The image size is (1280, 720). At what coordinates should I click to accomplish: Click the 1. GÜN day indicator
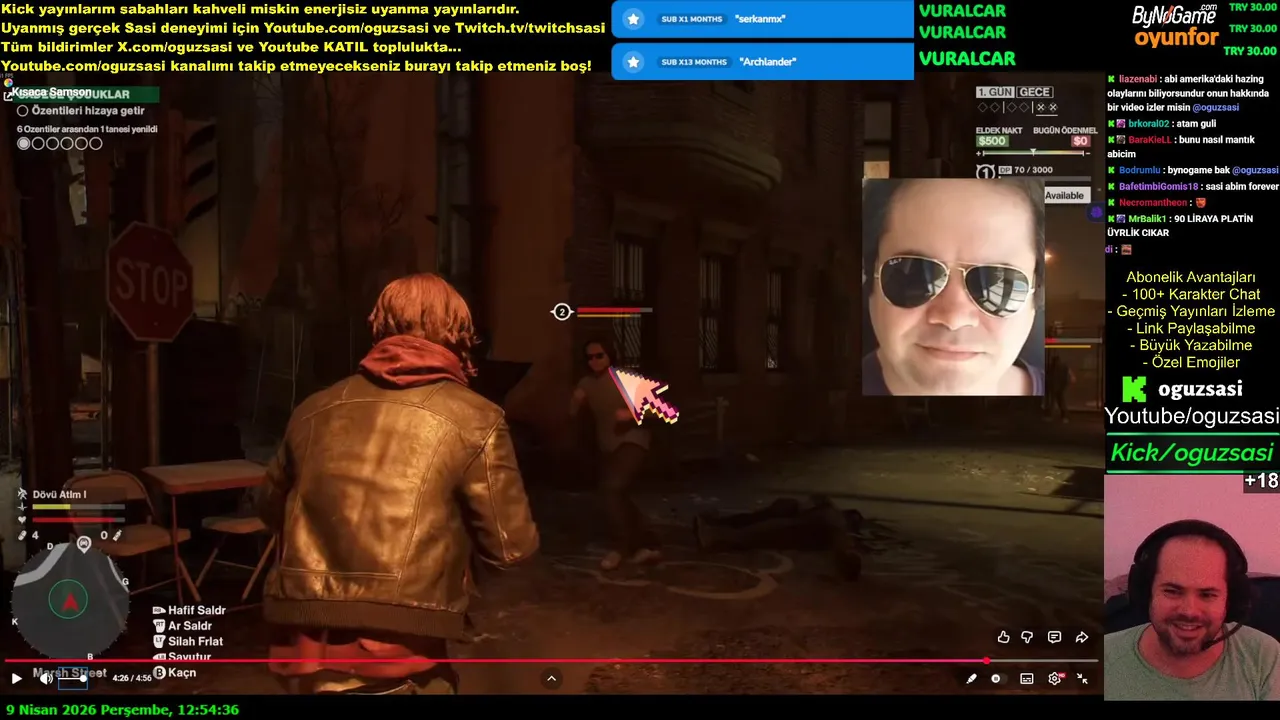pyautogui.click(x=995, y=92)
